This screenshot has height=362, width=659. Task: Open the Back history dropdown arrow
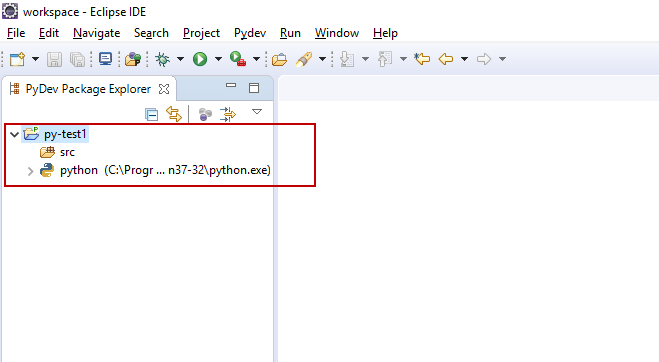464,59
